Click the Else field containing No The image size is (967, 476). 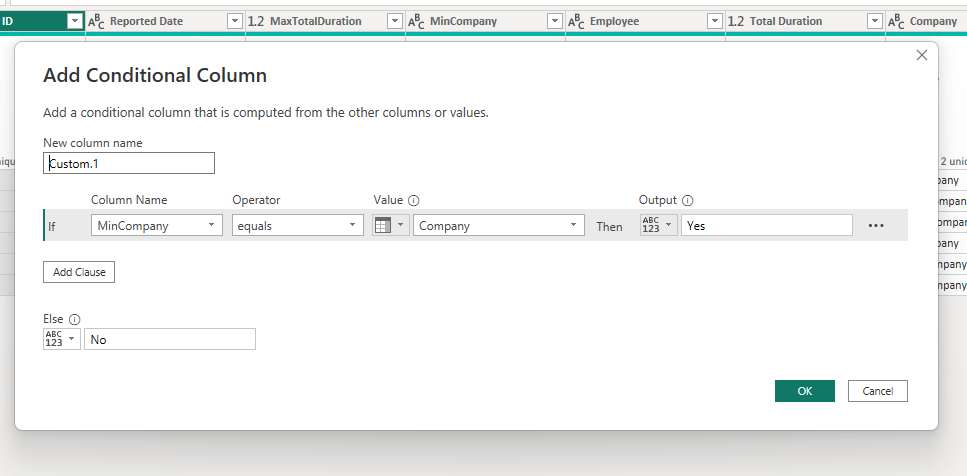pos(170,339)
